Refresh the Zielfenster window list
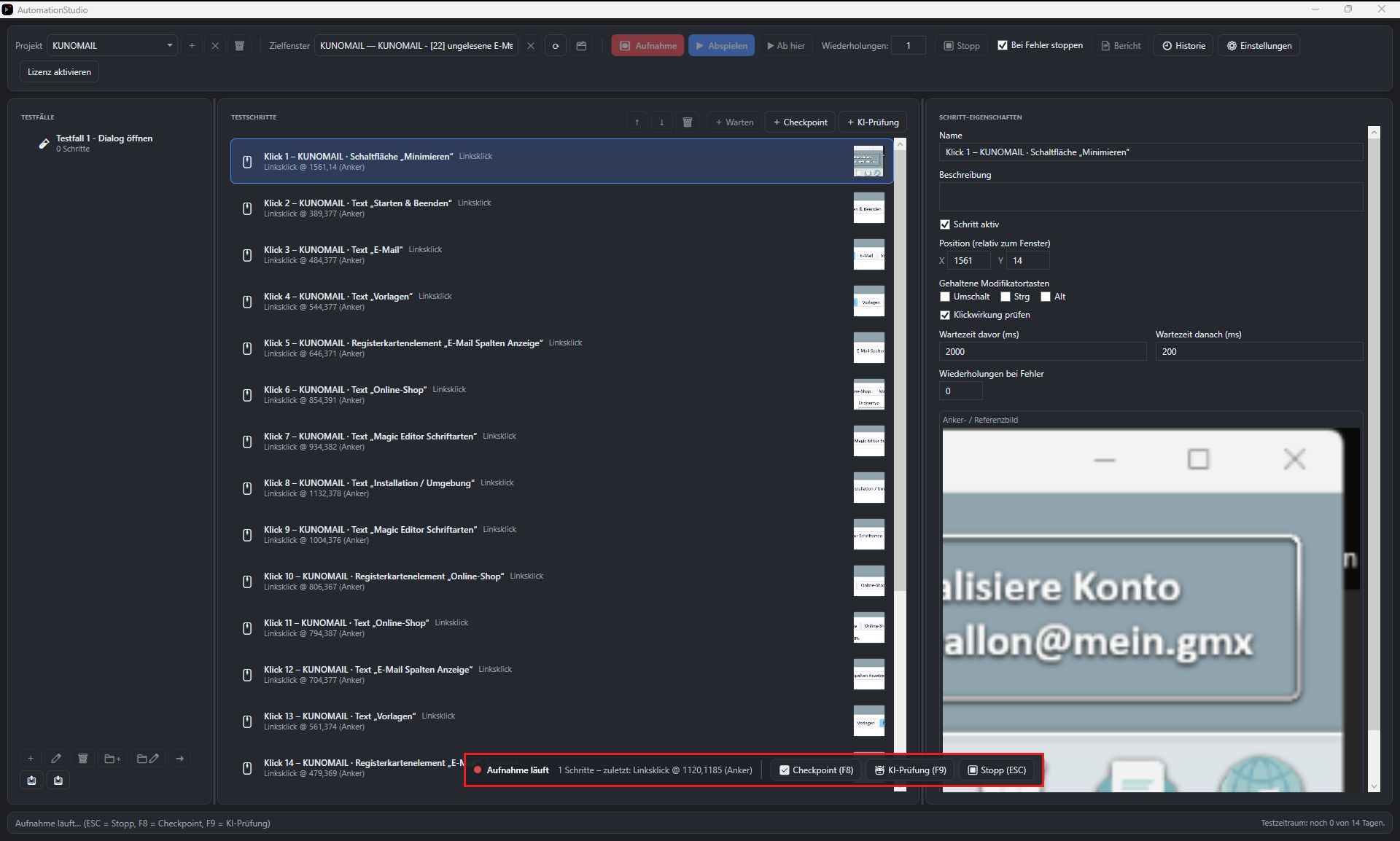This screenshot has height=841, width=1400. [x=556, y=45]
